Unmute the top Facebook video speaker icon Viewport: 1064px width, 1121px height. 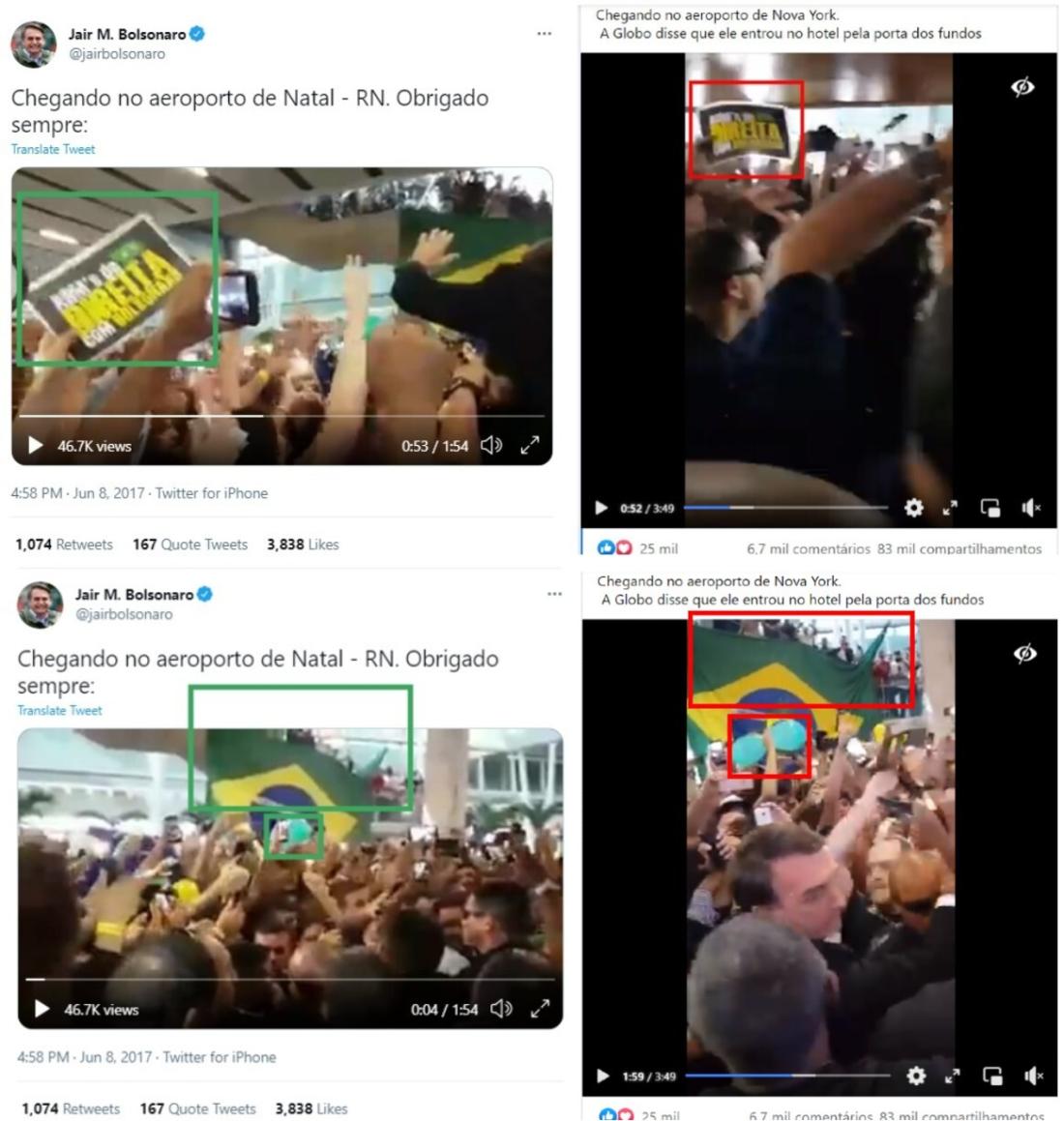coord(1030,509)
